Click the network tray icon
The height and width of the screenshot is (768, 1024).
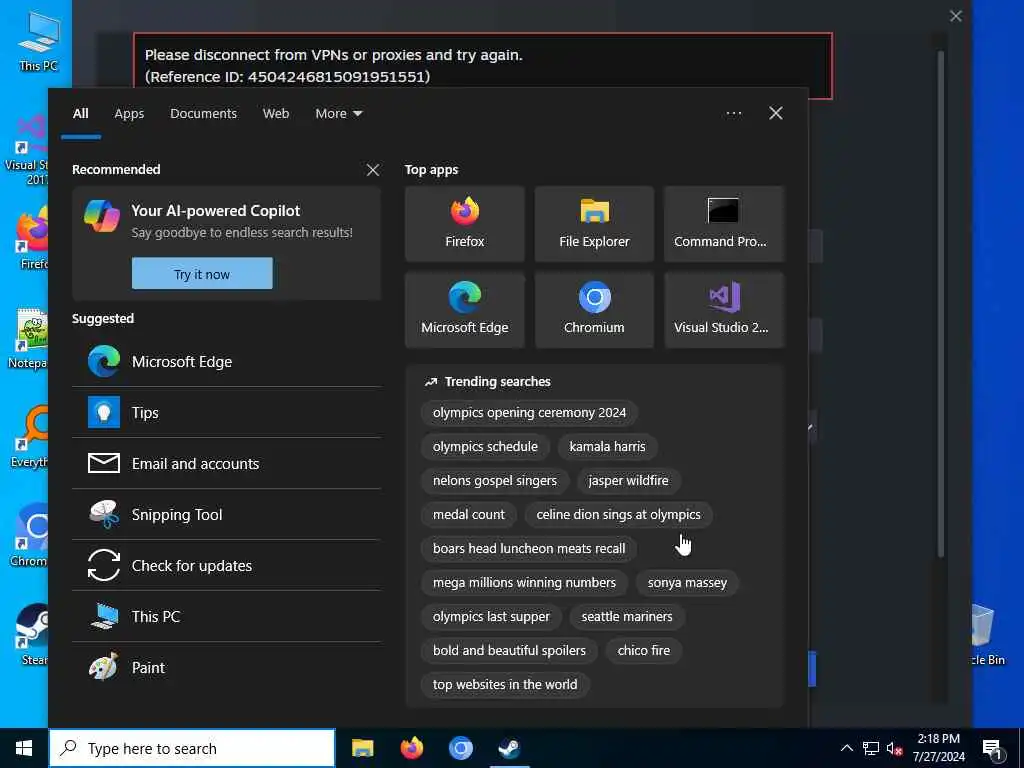[x=871, y=749]
